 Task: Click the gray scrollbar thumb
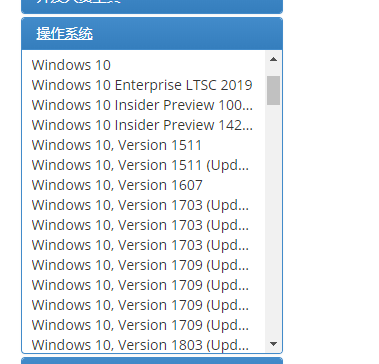(273, 90)
